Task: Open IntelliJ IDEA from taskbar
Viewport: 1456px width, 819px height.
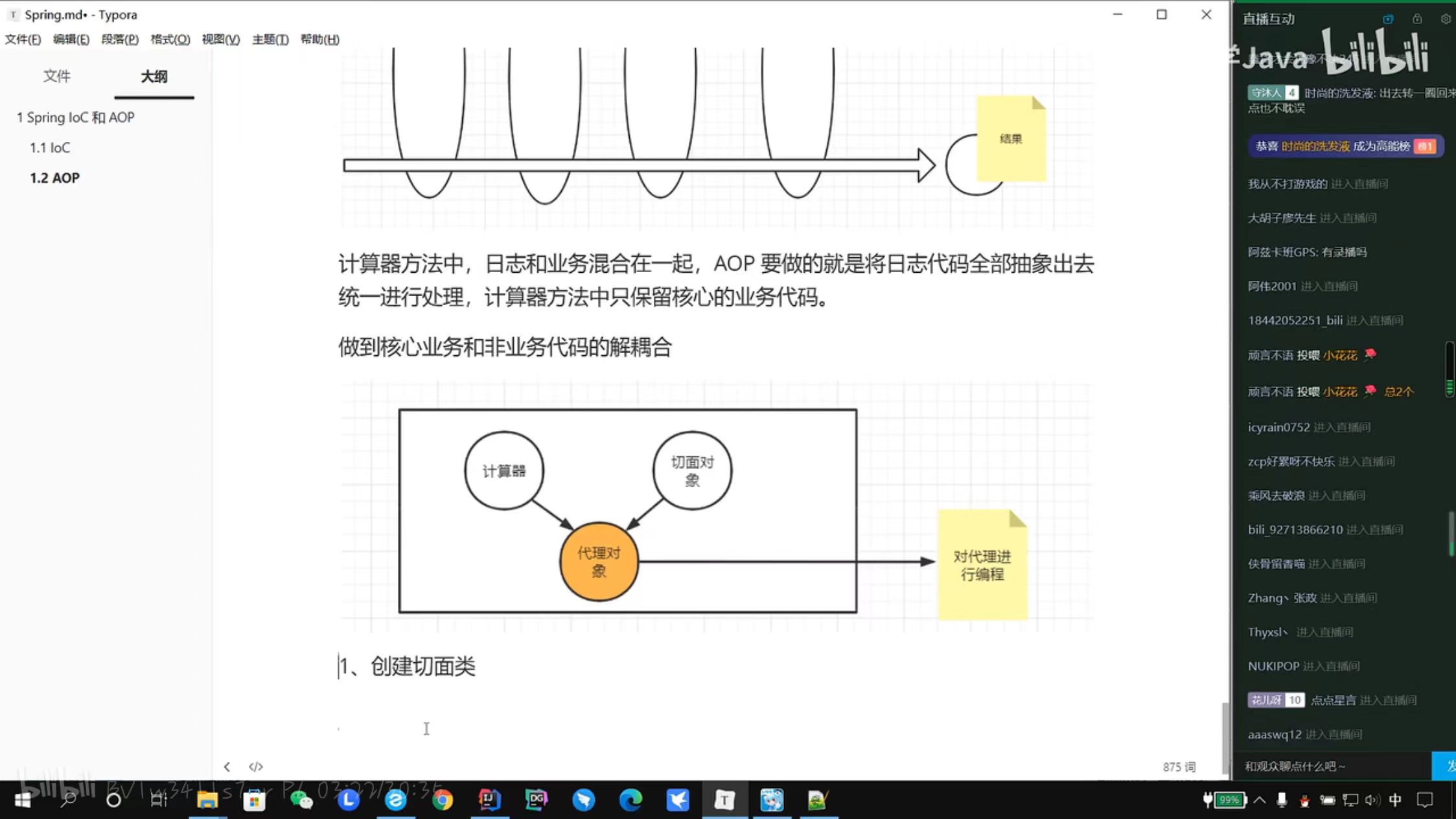Action: coord(489,800)
